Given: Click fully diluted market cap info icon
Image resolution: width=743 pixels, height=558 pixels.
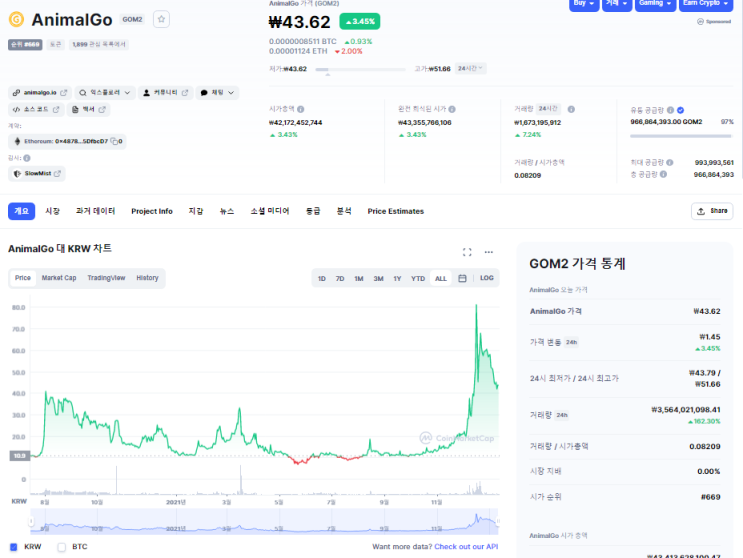Looking at the screenshot, I should (x=452, y=109).
